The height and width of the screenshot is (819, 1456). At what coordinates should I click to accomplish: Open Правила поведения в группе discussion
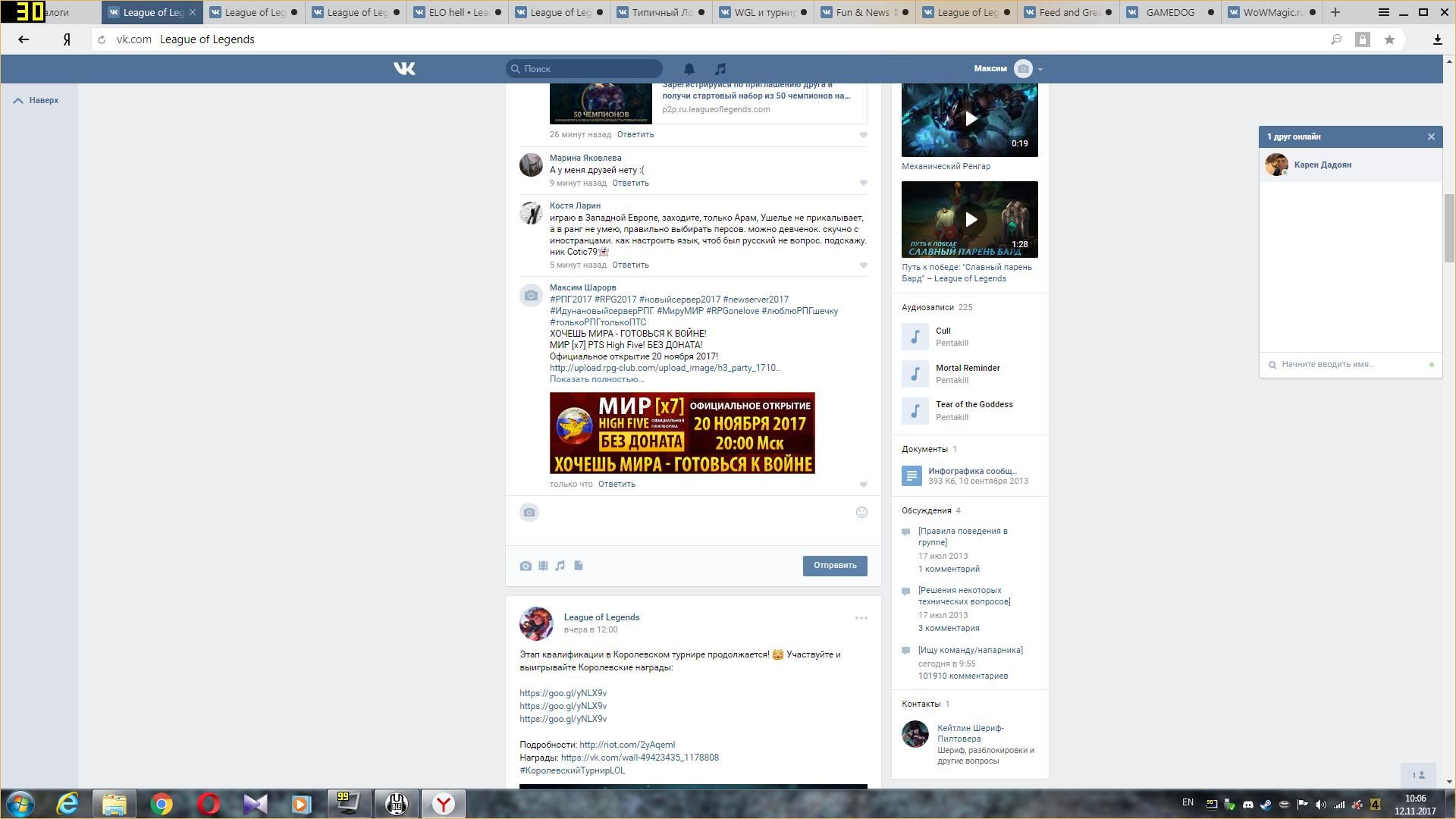963,537
